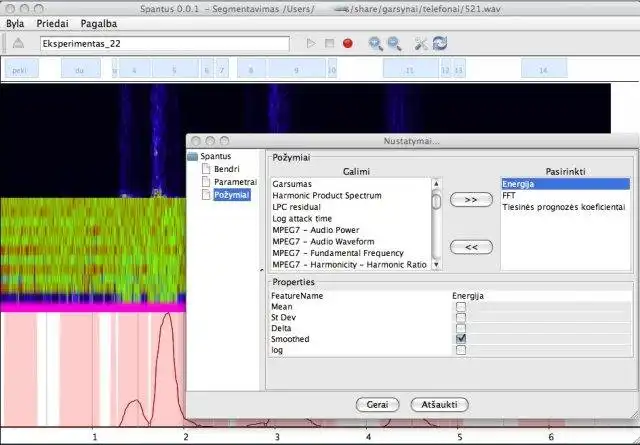Screen dimensions: 640x445
Task: Open the Byla menu
Action: (15, 22)
